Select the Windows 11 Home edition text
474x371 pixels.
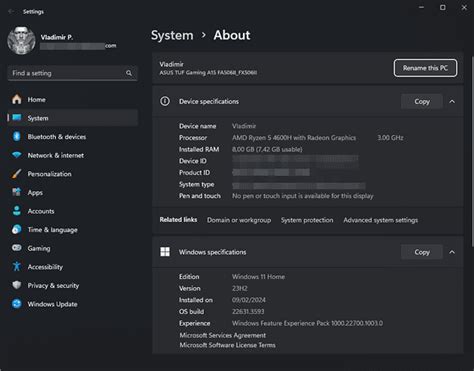(258, 277)
